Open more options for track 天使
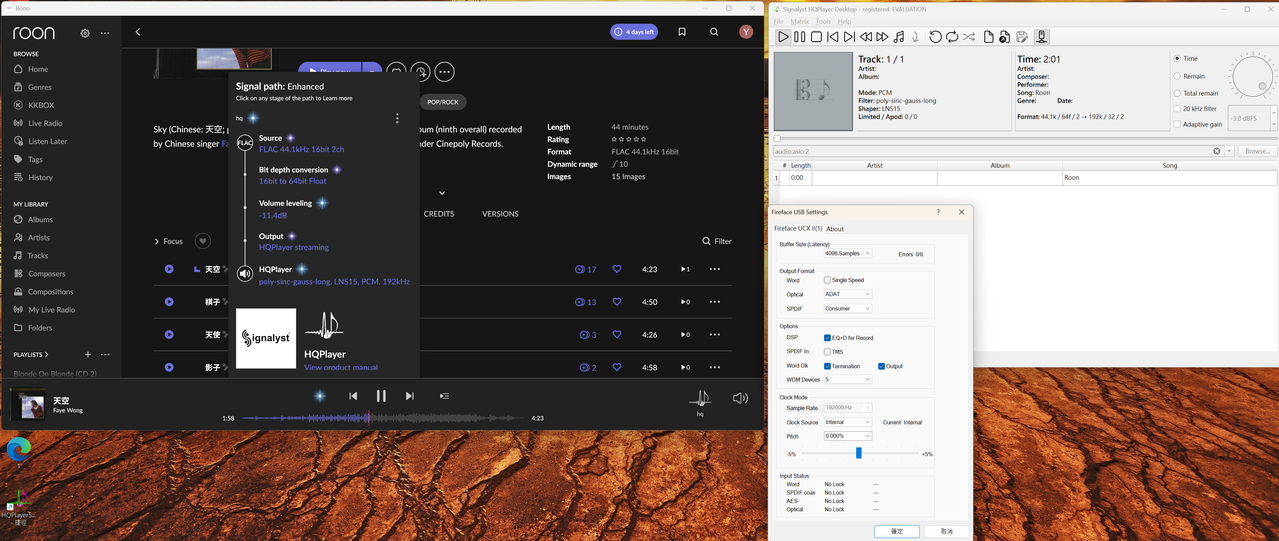1279x541 pixels. (714, 335)
